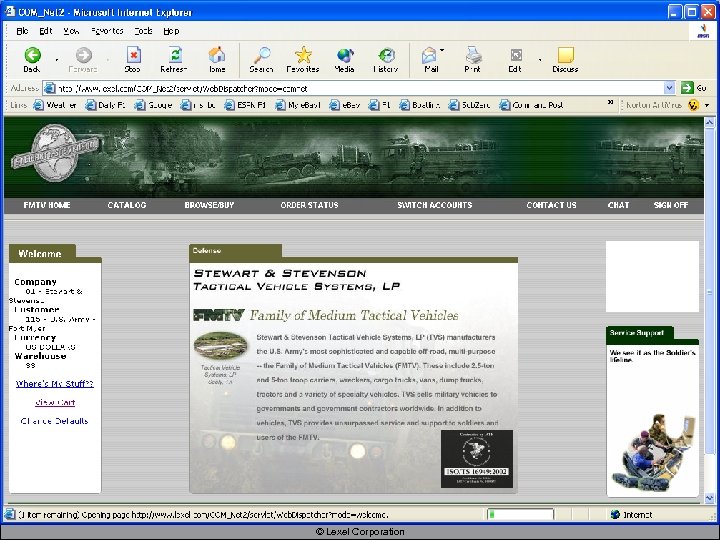Viewport: 720px width, 540px height.
Task: Open the View menu
Action: [x=71, y=31]
